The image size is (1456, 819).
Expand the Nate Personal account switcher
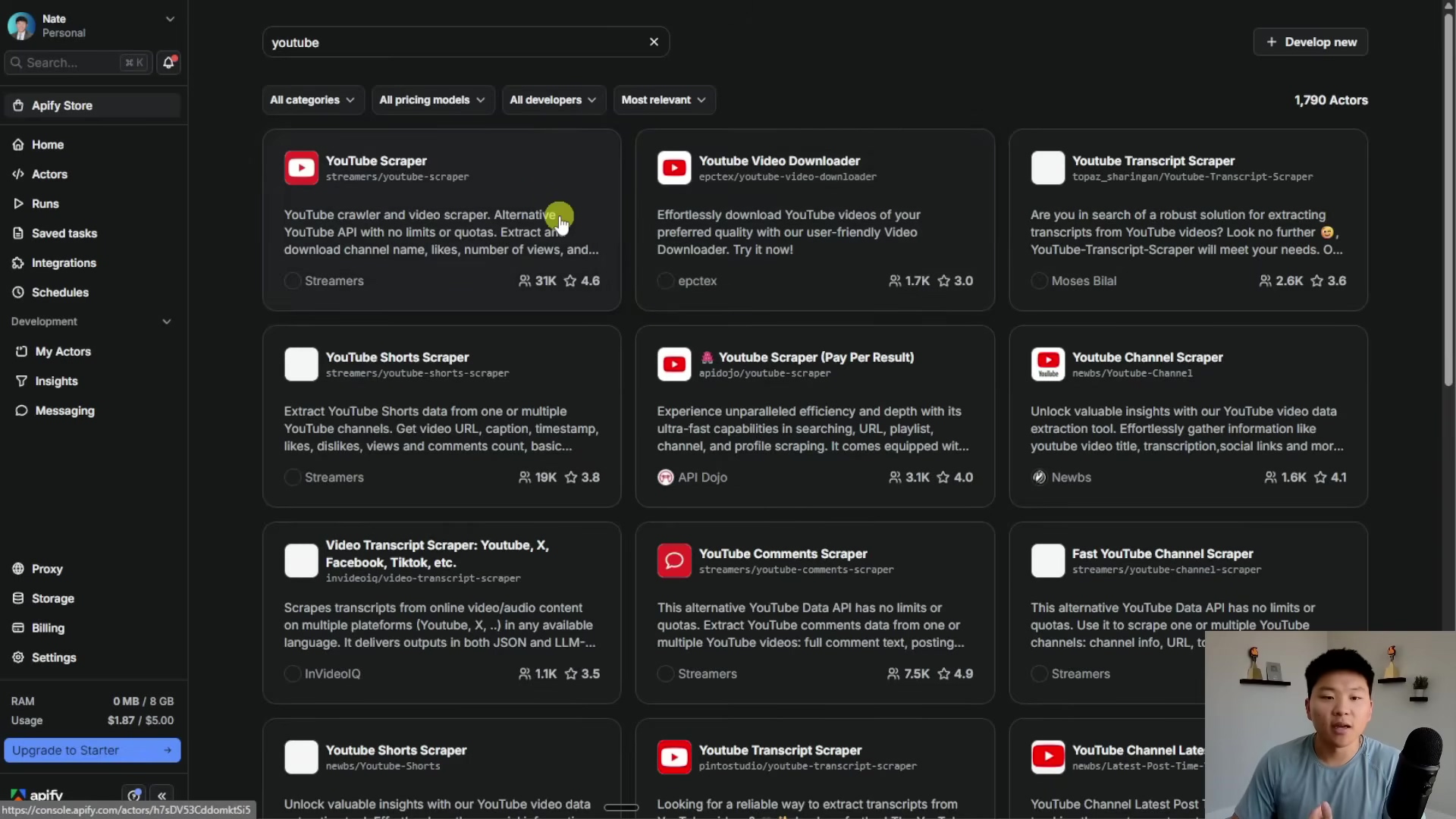point(170,20)
